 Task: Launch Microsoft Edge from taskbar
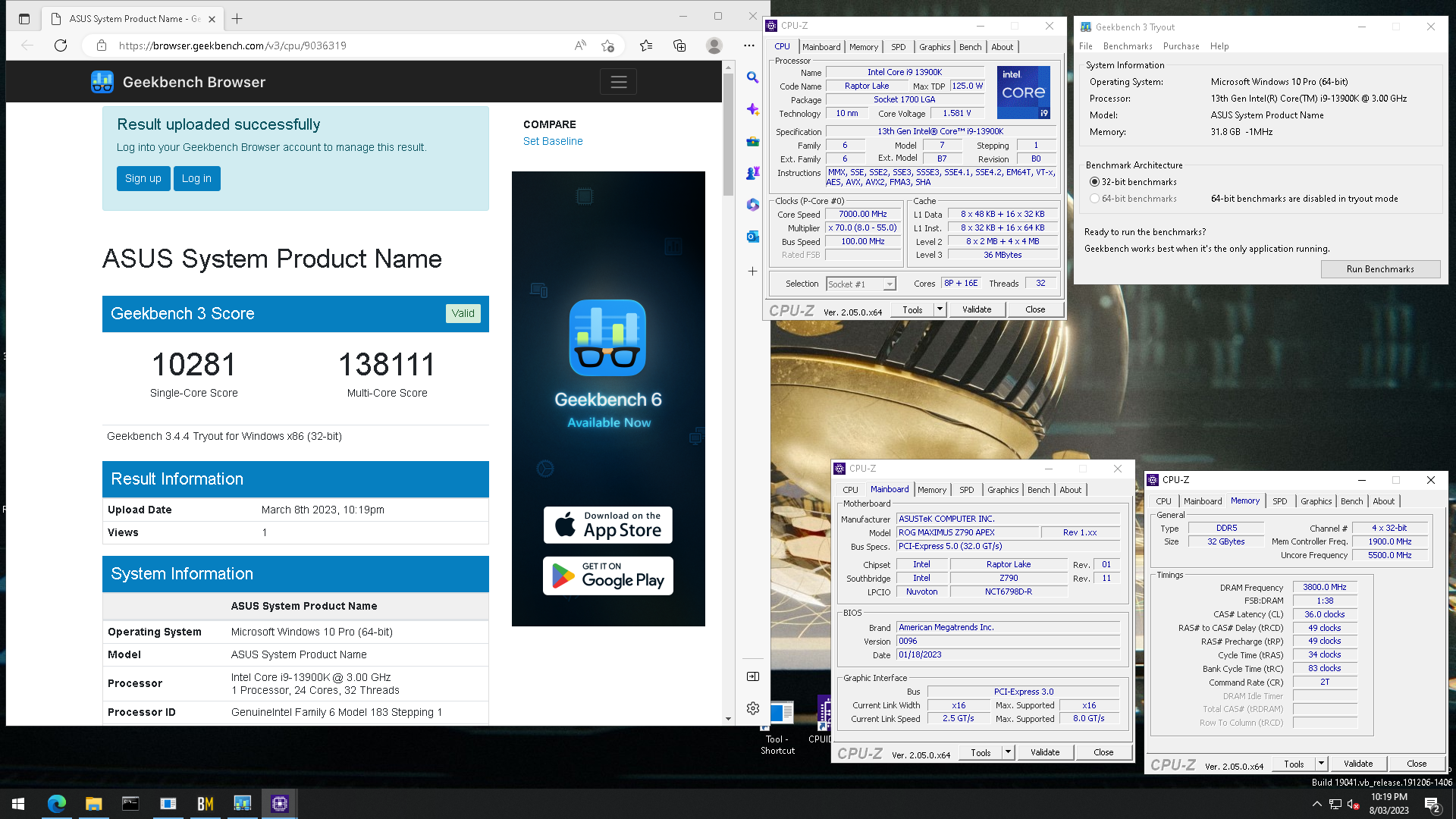57,804
